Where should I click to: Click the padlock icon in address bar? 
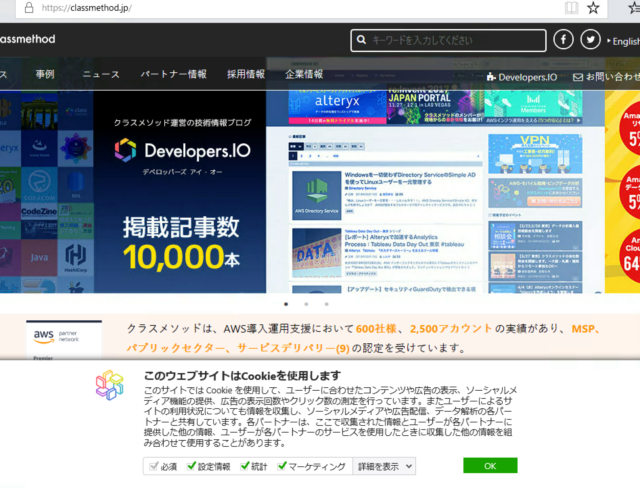29,8
